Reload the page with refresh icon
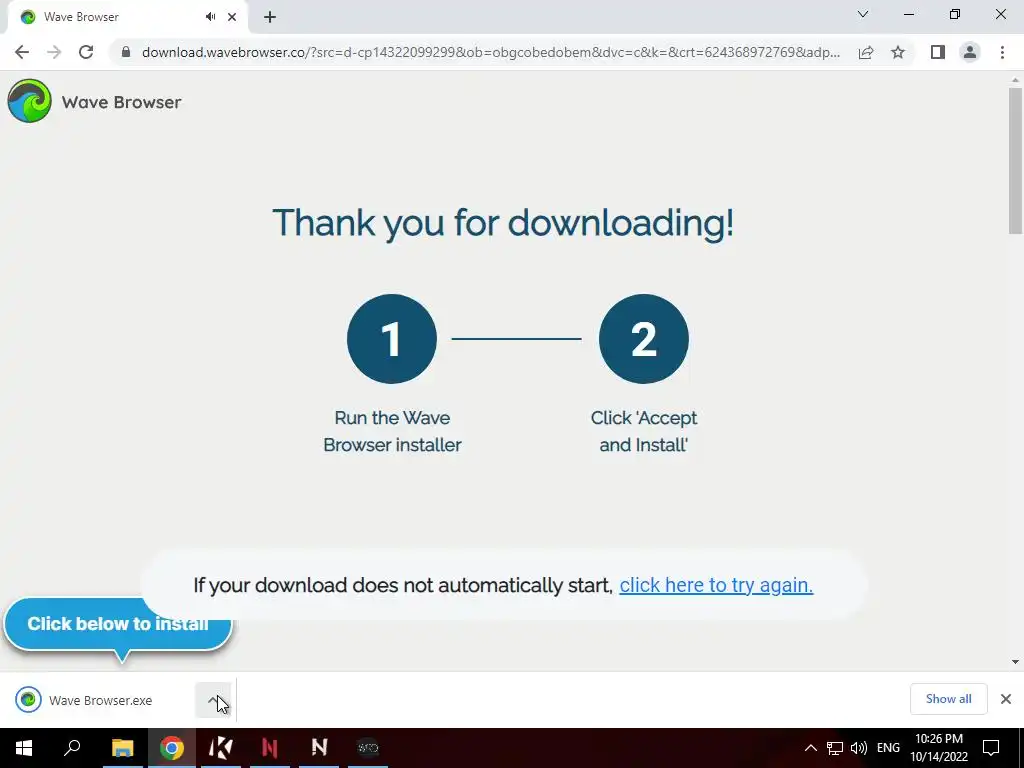The image size is (1024, 768). pos(86,52)
